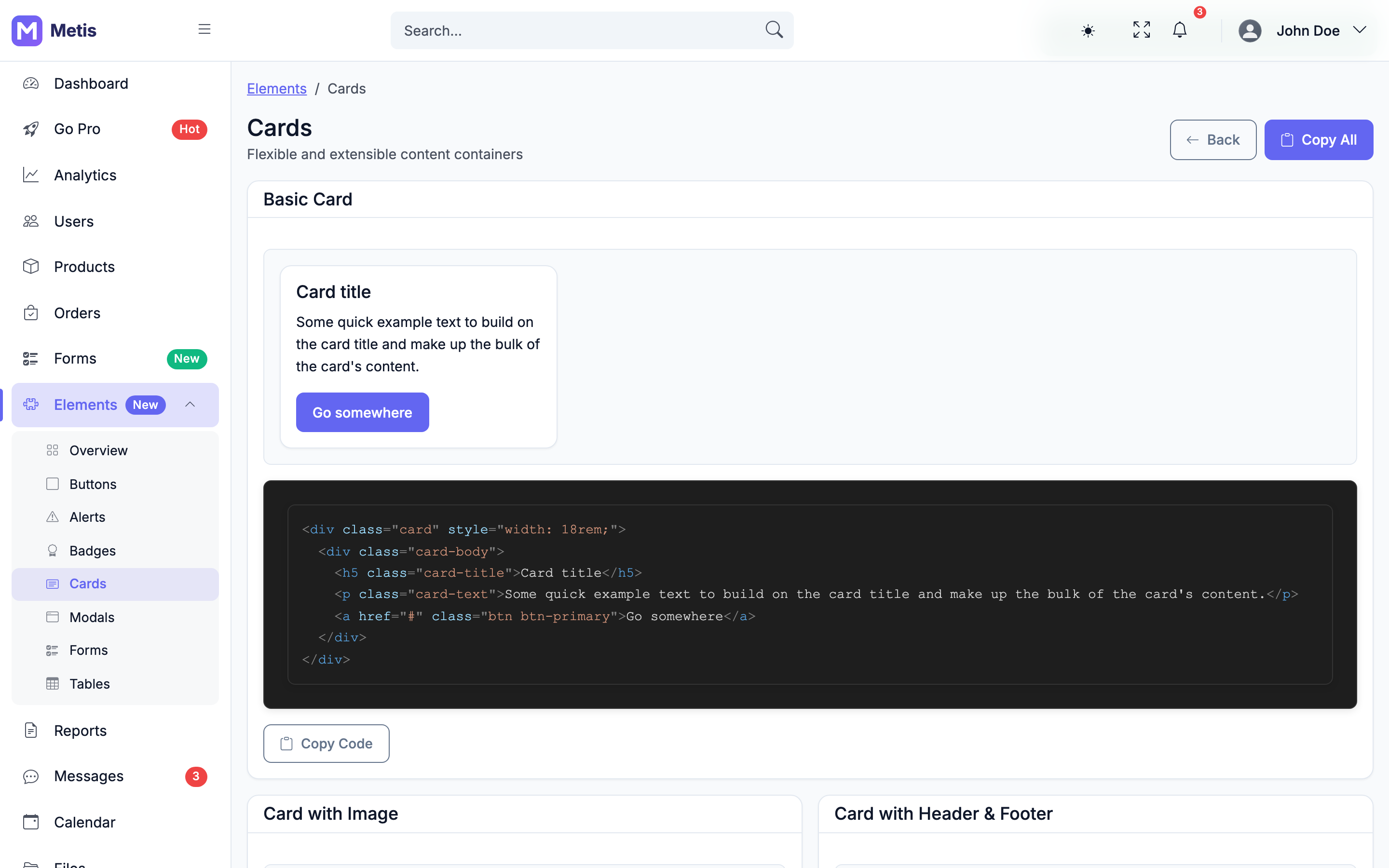Viewport: 1389px width, 868px height.
Task: Click the Back button
Action: [x=1213, y=140]
